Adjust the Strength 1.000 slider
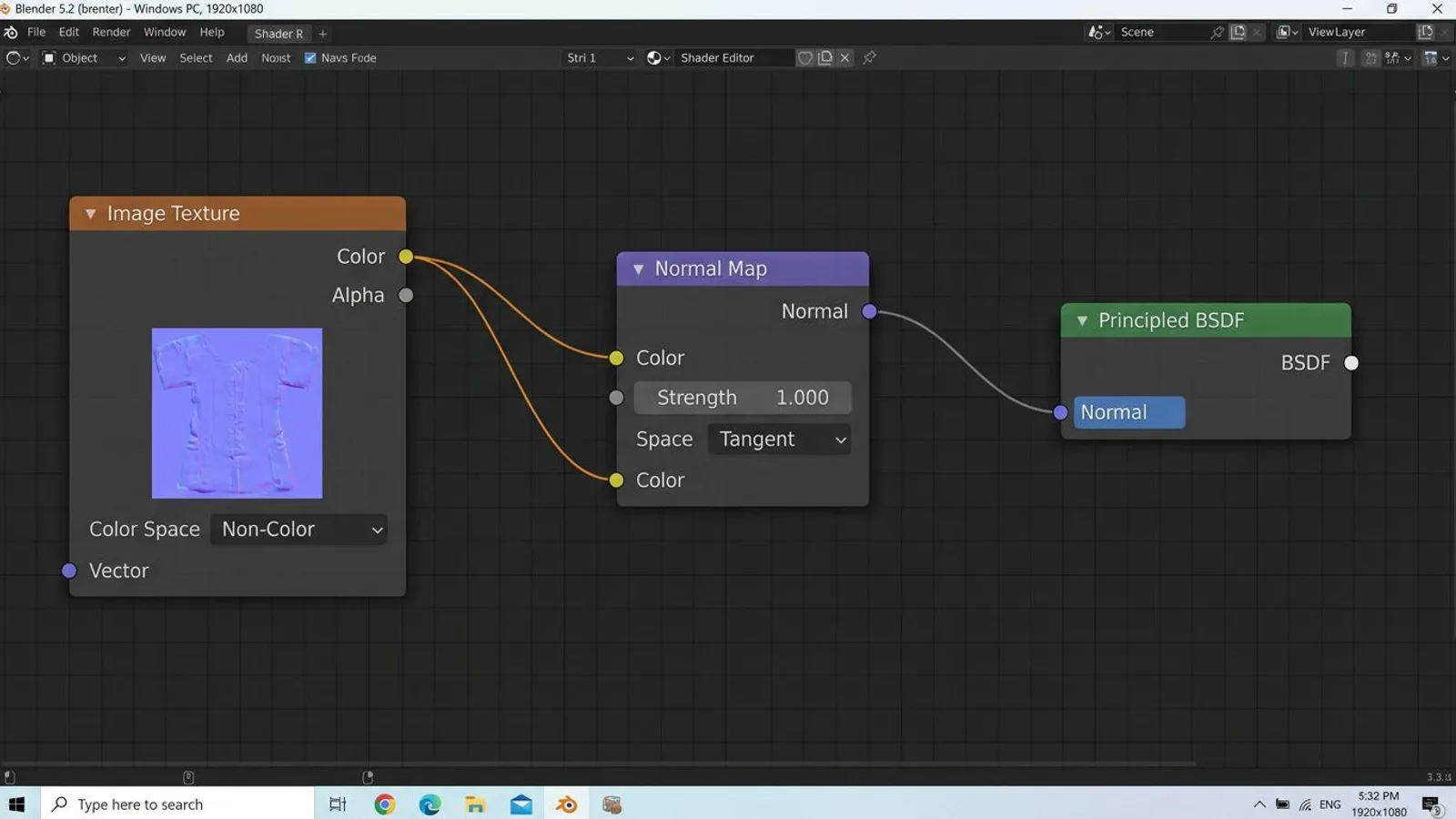 click(743, 398)
